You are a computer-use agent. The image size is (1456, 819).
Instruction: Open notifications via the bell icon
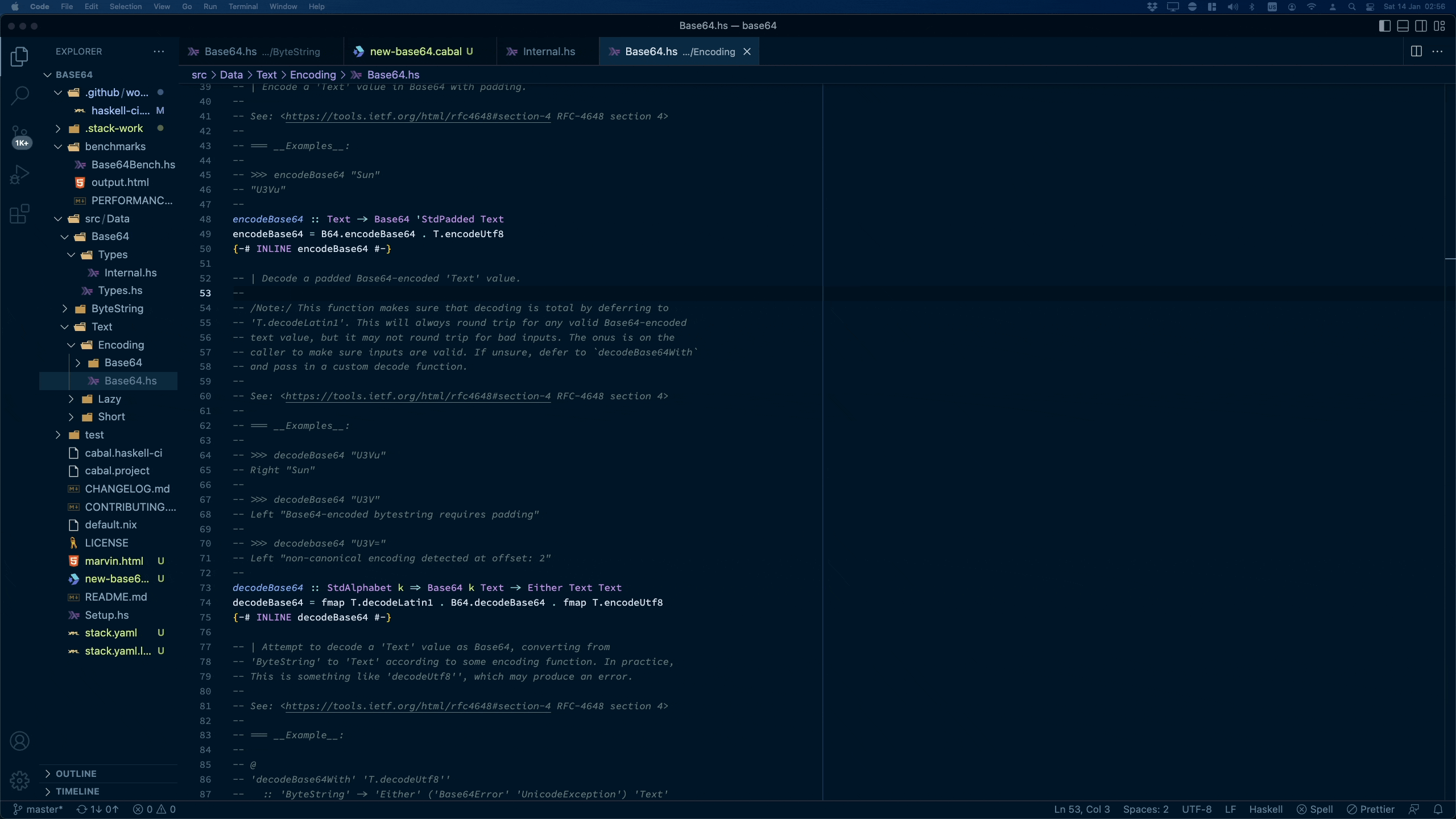[1439, 809]
